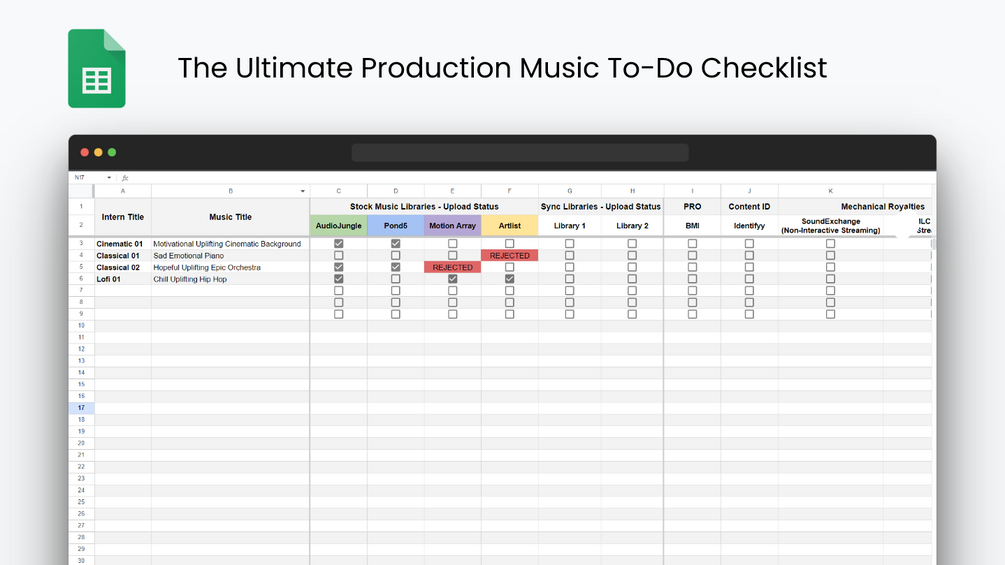Screen dimensions: 1005x565
Task: Click the browser address bar
Action: (520, 152)
